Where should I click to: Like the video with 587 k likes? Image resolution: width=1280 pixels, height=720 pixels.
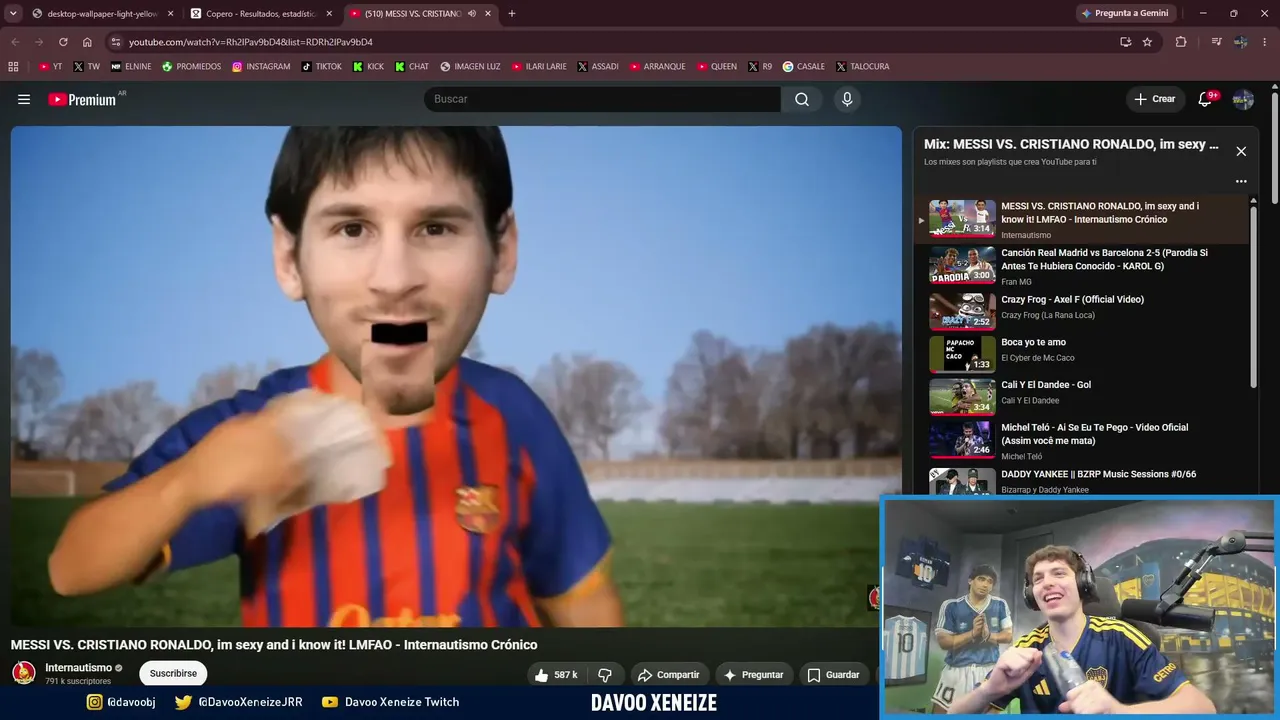click(x=557, y=675)
